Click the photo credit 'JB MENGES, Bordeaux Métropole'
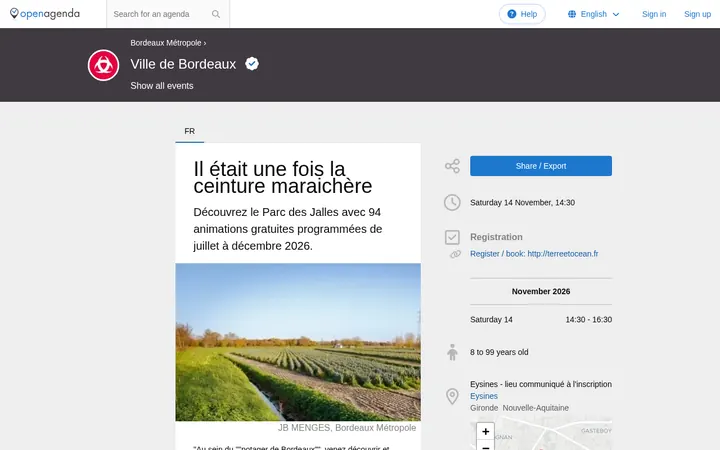720x450 pixels. click(x=347, y=428)
